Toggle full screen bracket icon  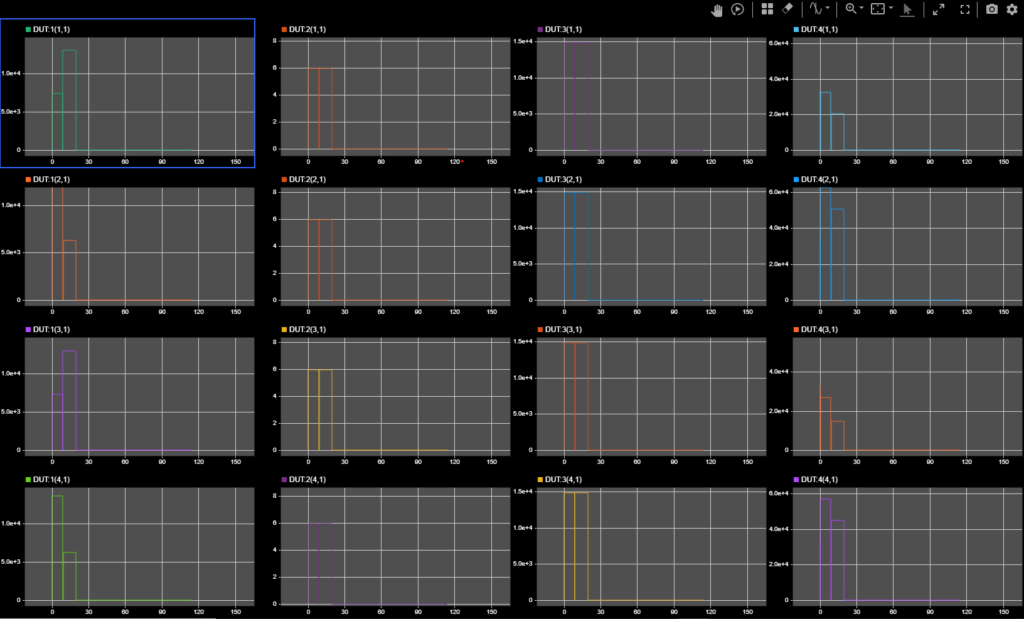tap(965, 9)
